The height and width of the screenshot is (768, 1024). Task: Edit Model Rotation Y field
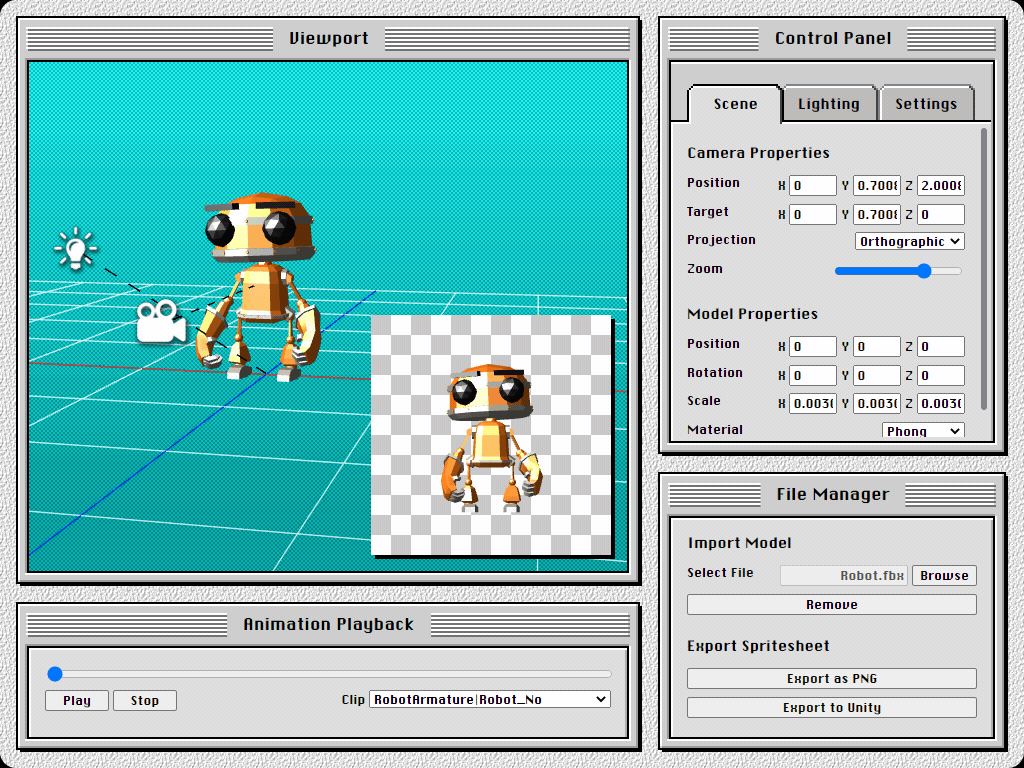(x=876, y=376)
